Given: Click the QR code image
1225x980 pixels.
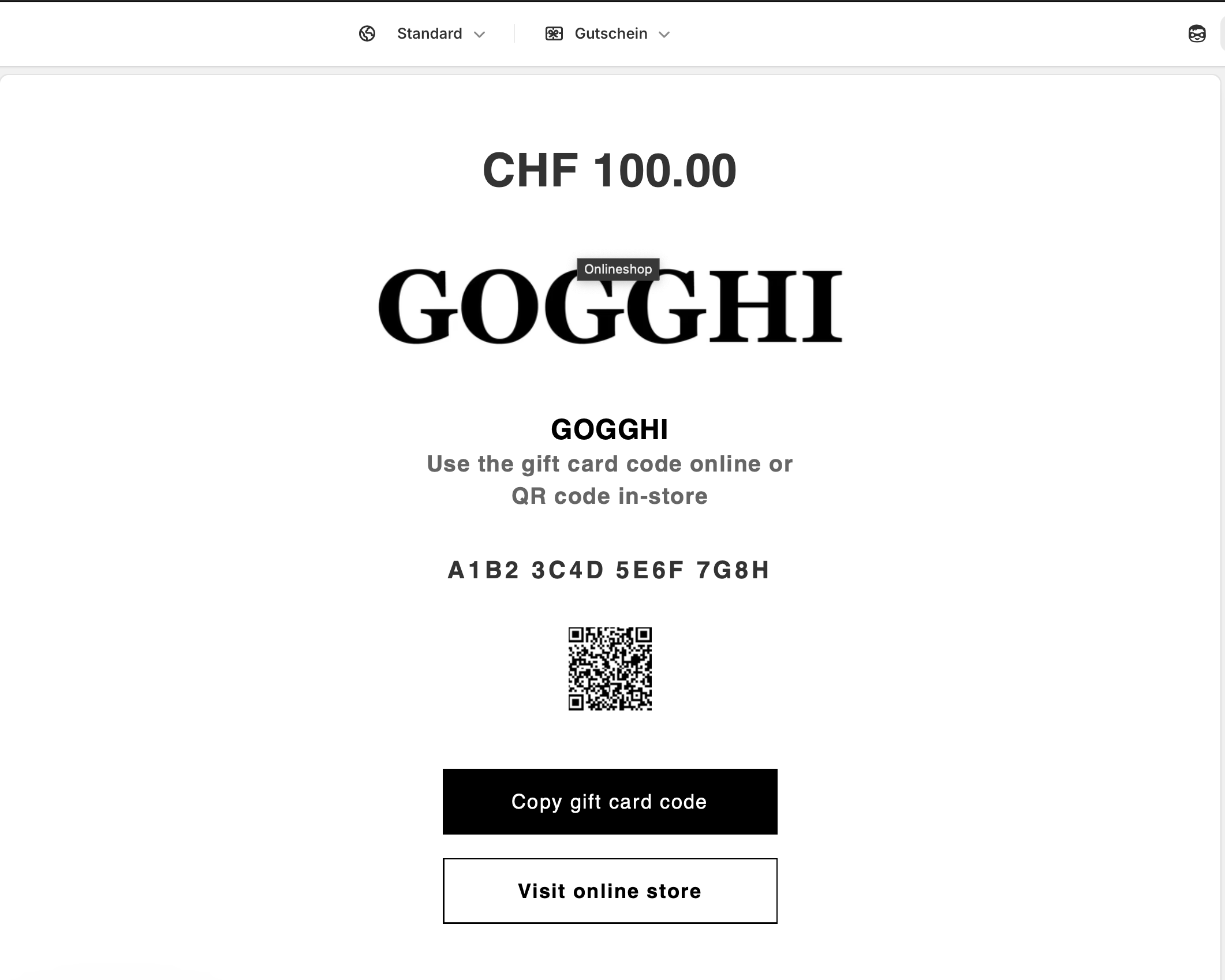Looking at the screenshot, I should coord(610,668).
